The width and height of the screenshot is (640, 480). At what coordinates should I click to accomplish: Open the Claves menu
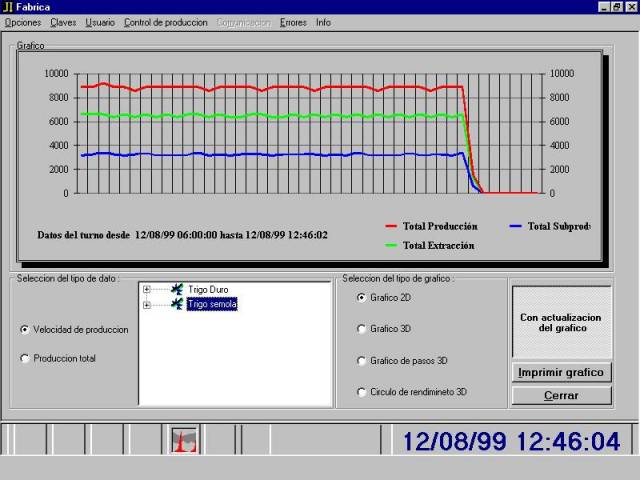pos(63,22)
